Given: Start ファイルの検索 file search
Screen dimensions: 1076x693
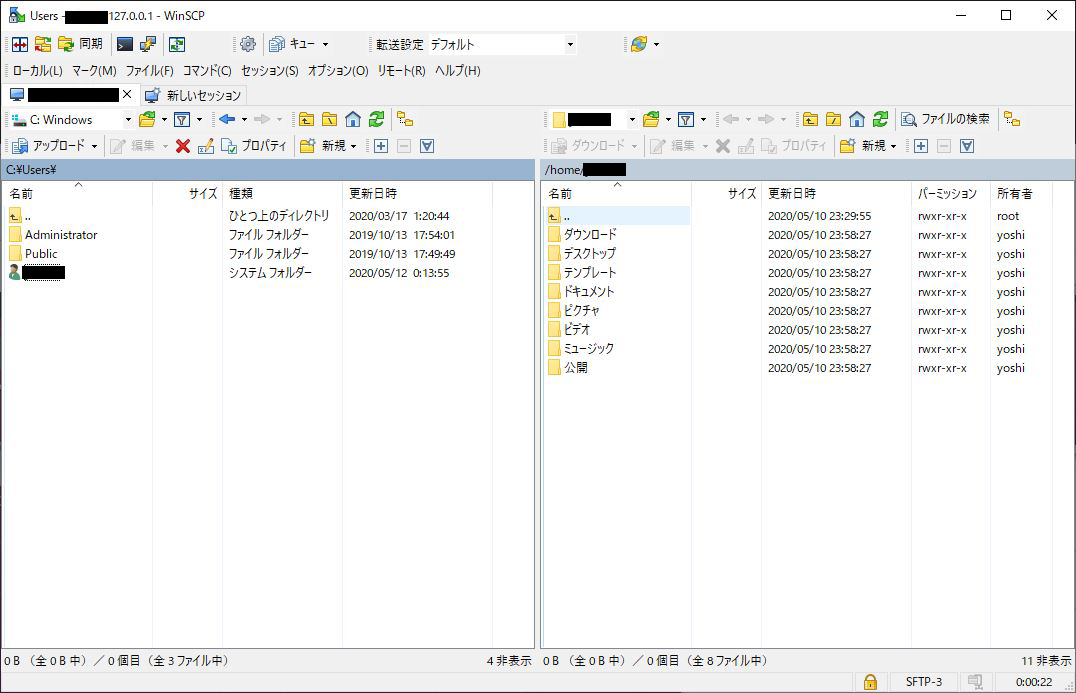Looking at the screenshot, I should (948, 119).
